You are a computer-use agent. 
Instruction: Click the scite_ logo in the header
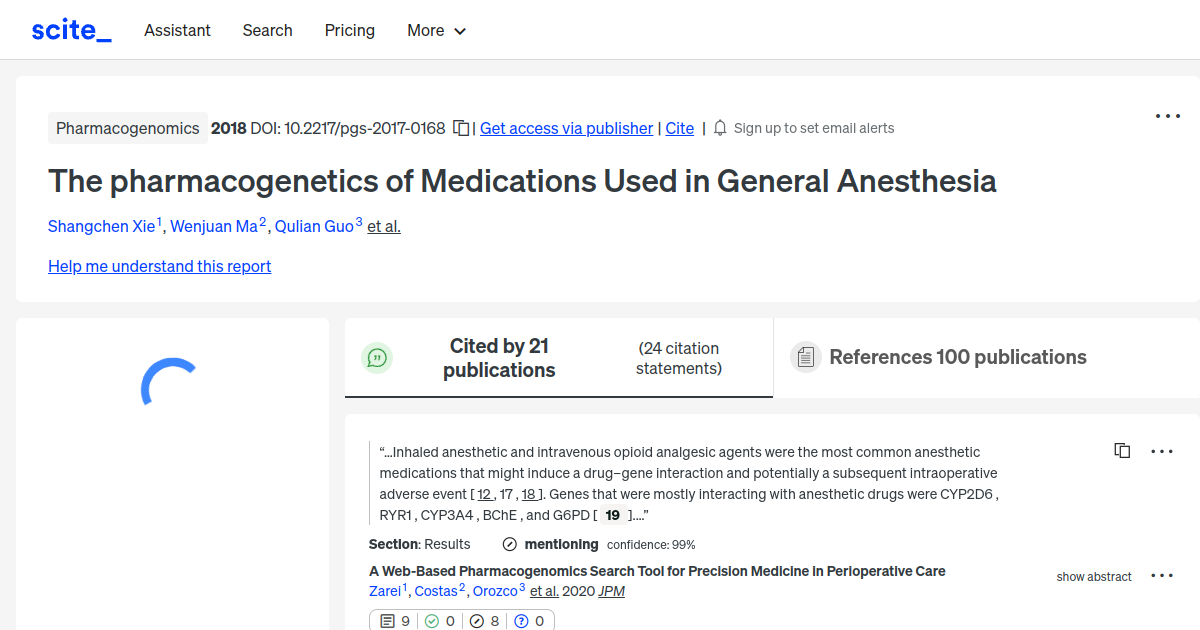coord(70,29)
